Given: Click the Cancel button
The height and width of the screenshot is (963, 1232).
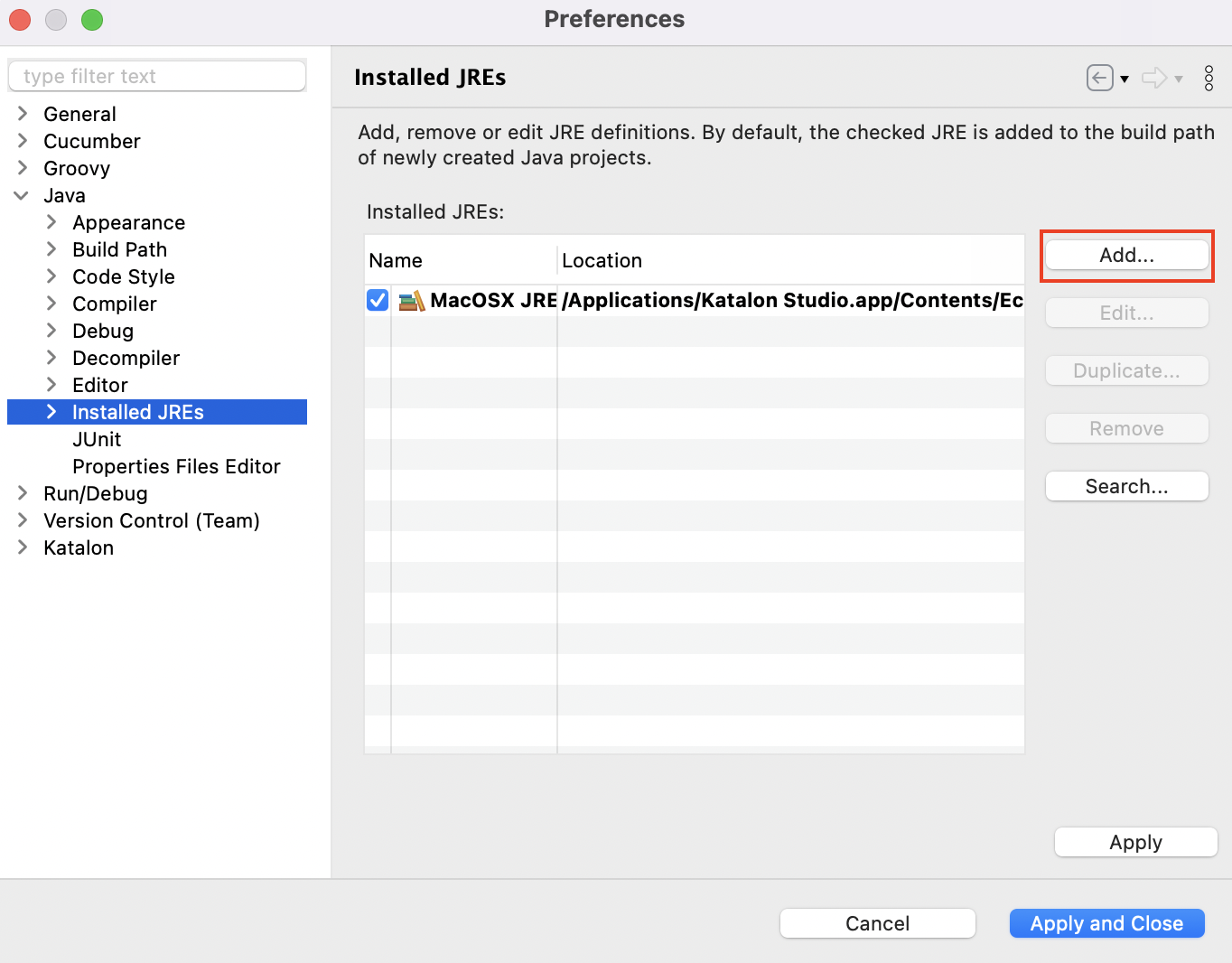Looking at the screenshot, I should pos(877,923).
